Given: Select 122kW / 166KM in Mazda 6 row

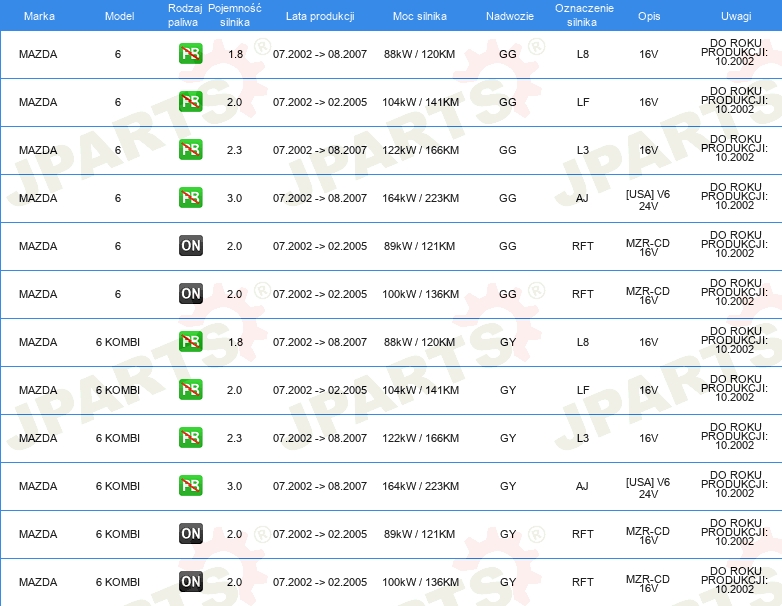Looking at the screenshot, I should 420,150.
